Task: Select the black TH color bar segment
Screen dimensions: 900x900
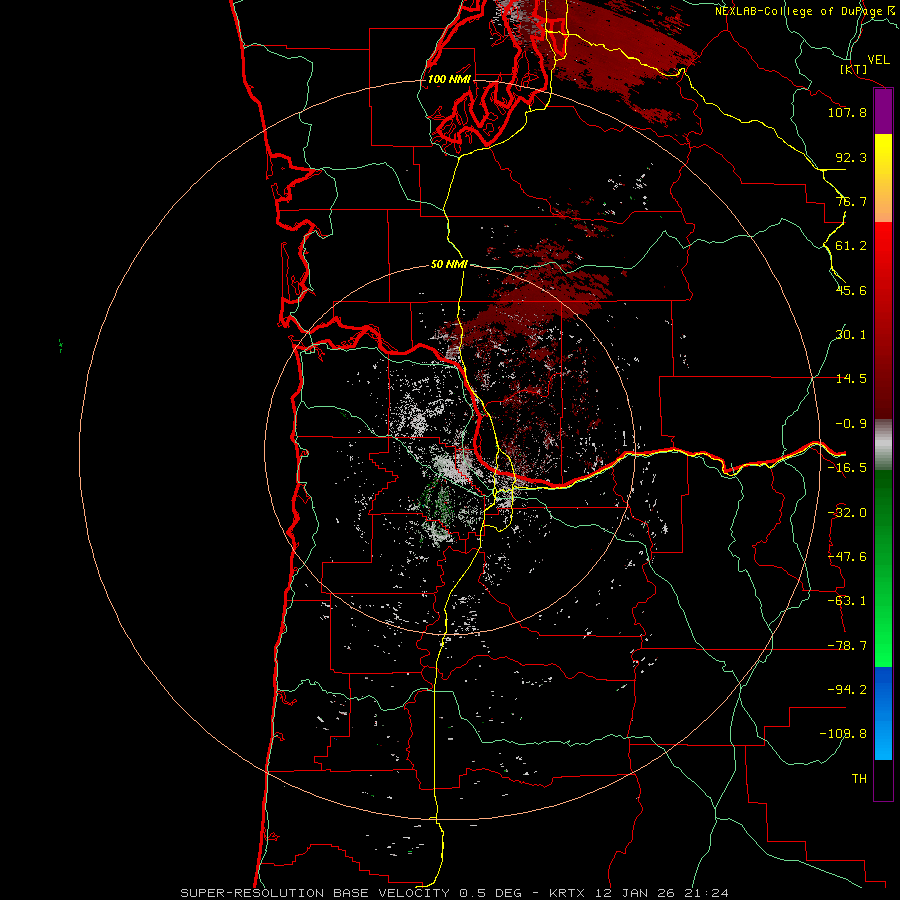Action: tap(883, 779)
